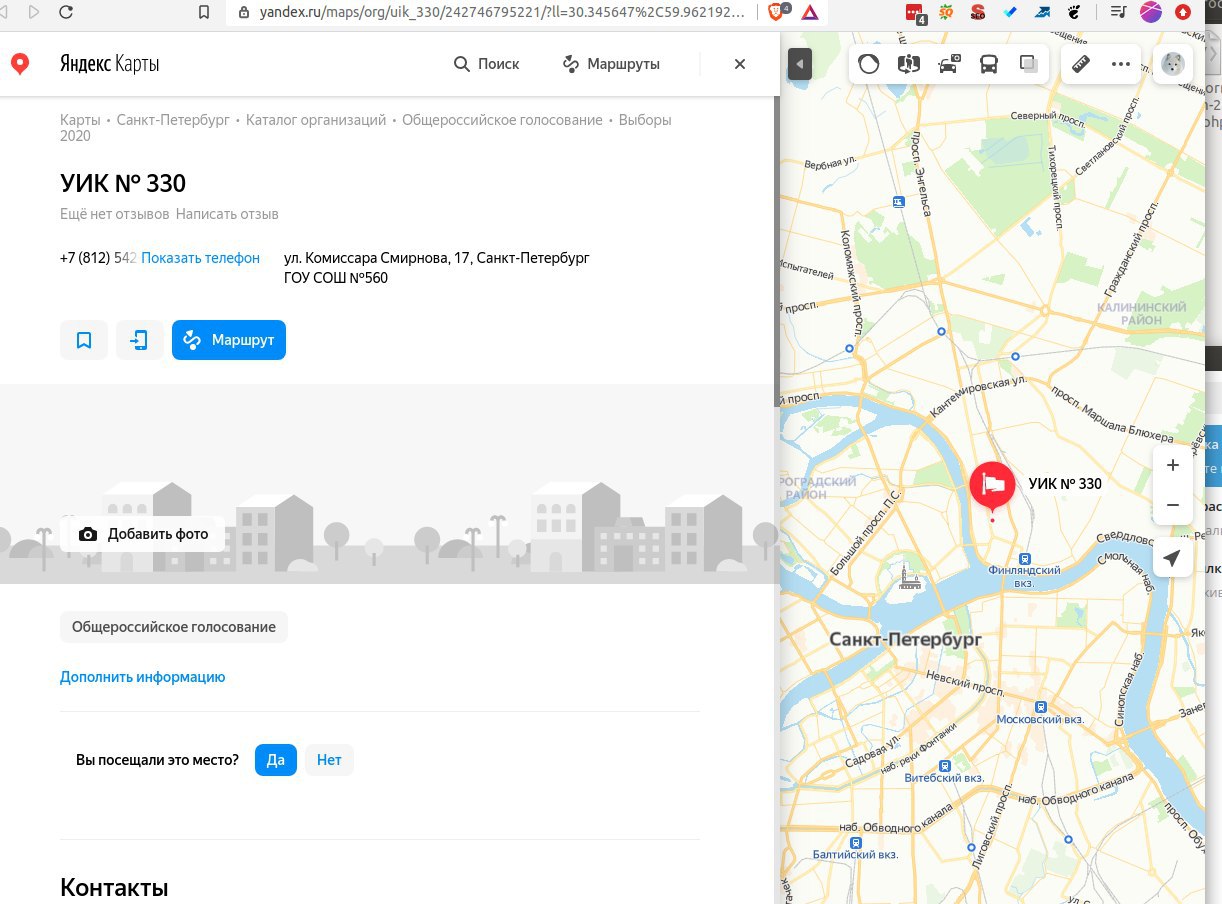Toggle panoramas street view layer
This screenshot has height=904, width=1222.
click(909, 64)
